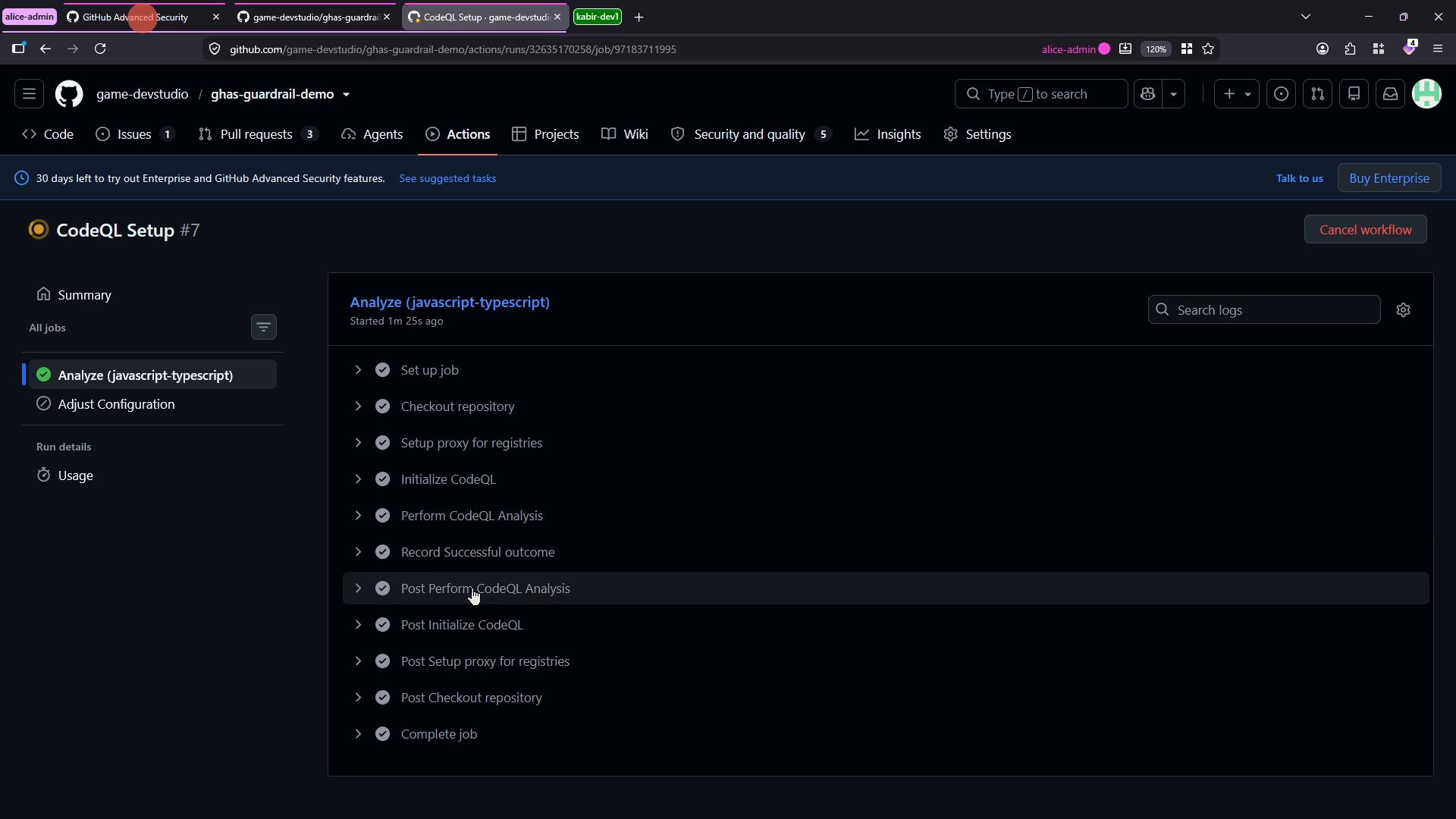Click the 120% zoom level indicator
Image resolution: width=1456 pixels, height=819 pixels.
point(1156,49)
